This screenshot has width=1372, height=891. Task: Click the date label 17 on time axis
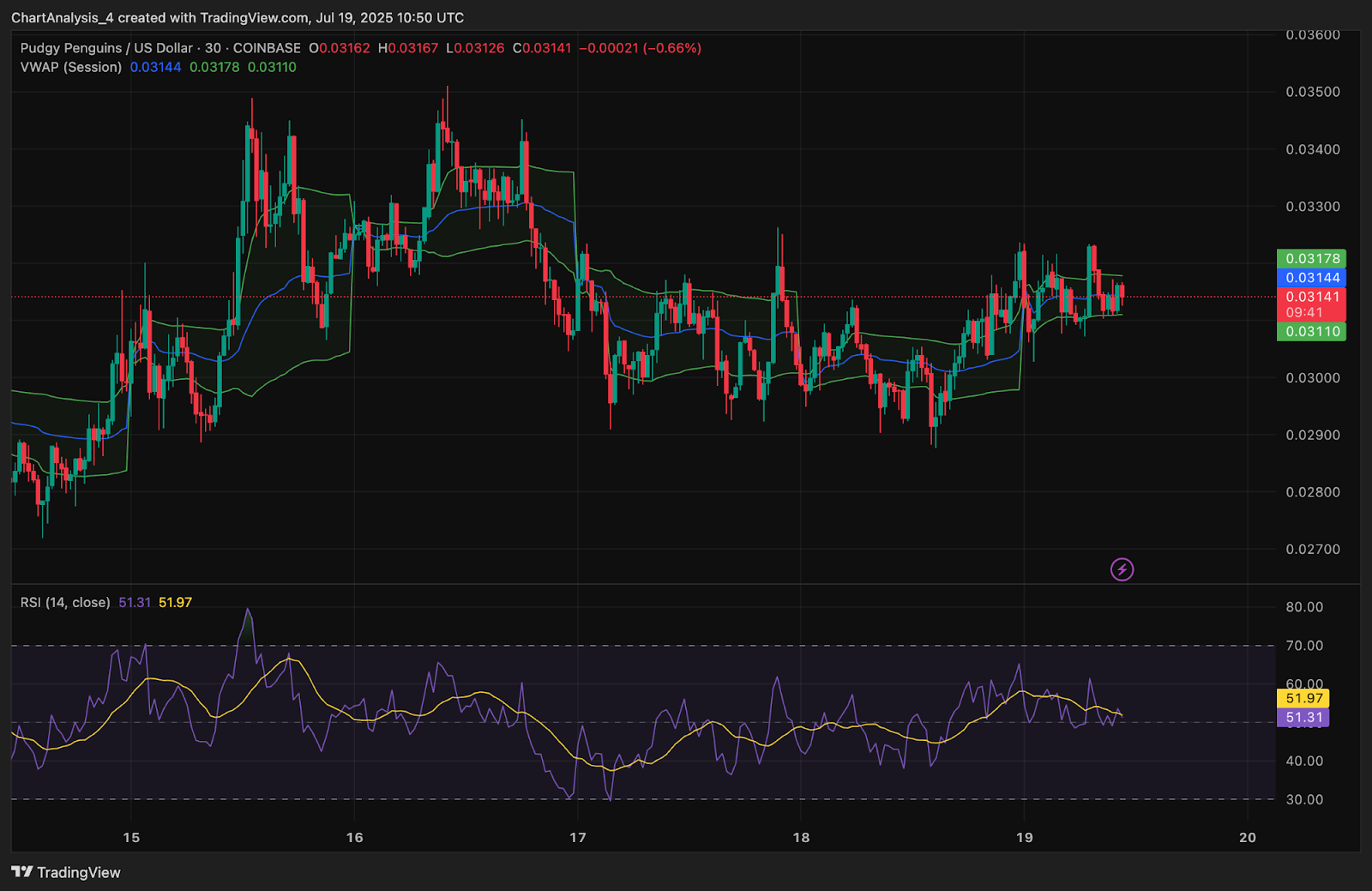tap(578, 837)
